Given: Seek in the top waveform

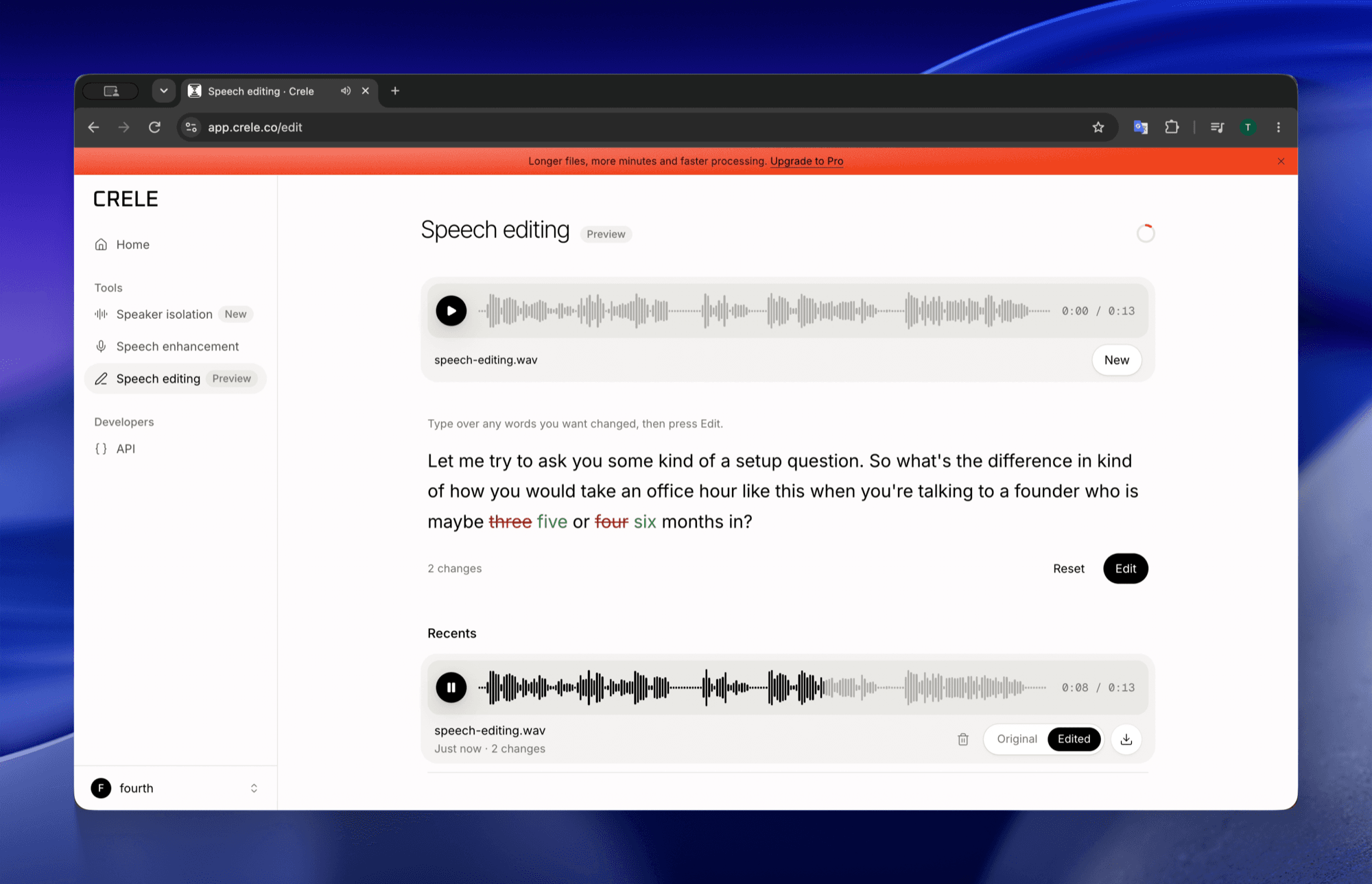Looking at the screenshot, I should point(764,311).
